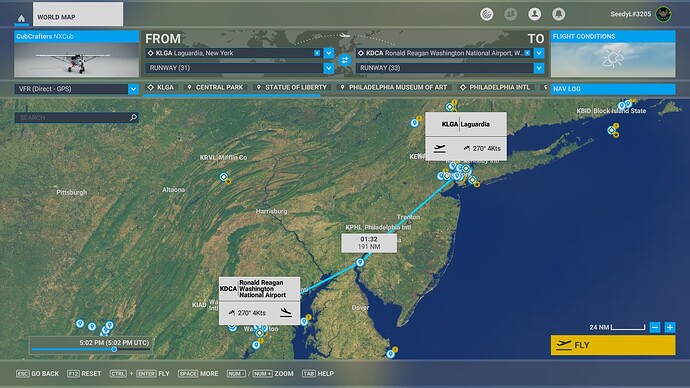The image size is (690, 388).
Task: Select the PHILADELPHIA MUSEUM OF ART waypoint
Action: (393, 87)
